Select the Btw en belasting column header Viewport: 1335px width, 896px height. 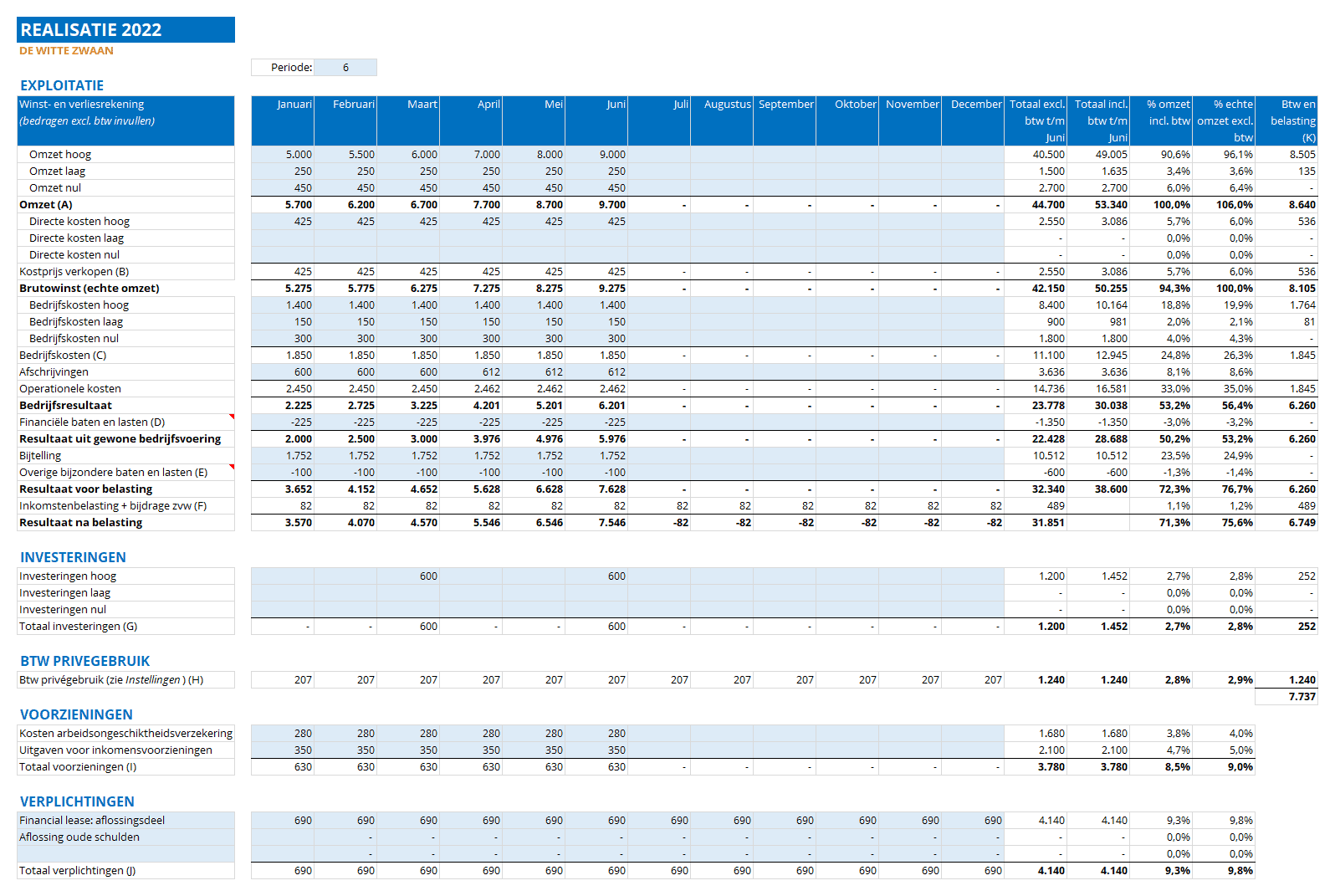pyautogui.click(x=1286, y=120)
